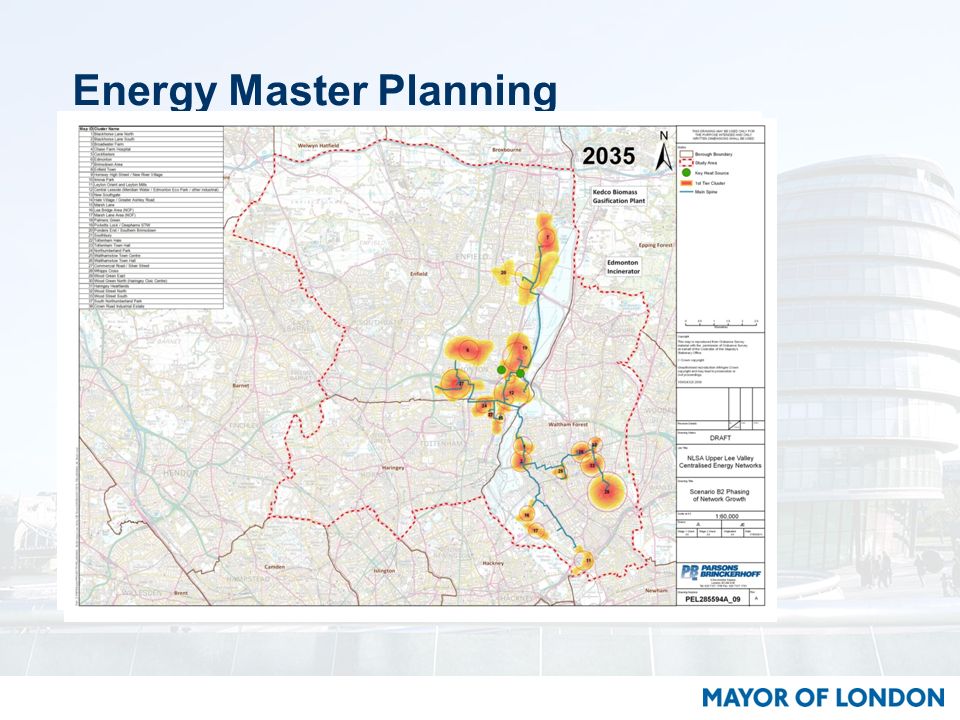Select heat cluster number 24 on the map

tap(484, 405)
